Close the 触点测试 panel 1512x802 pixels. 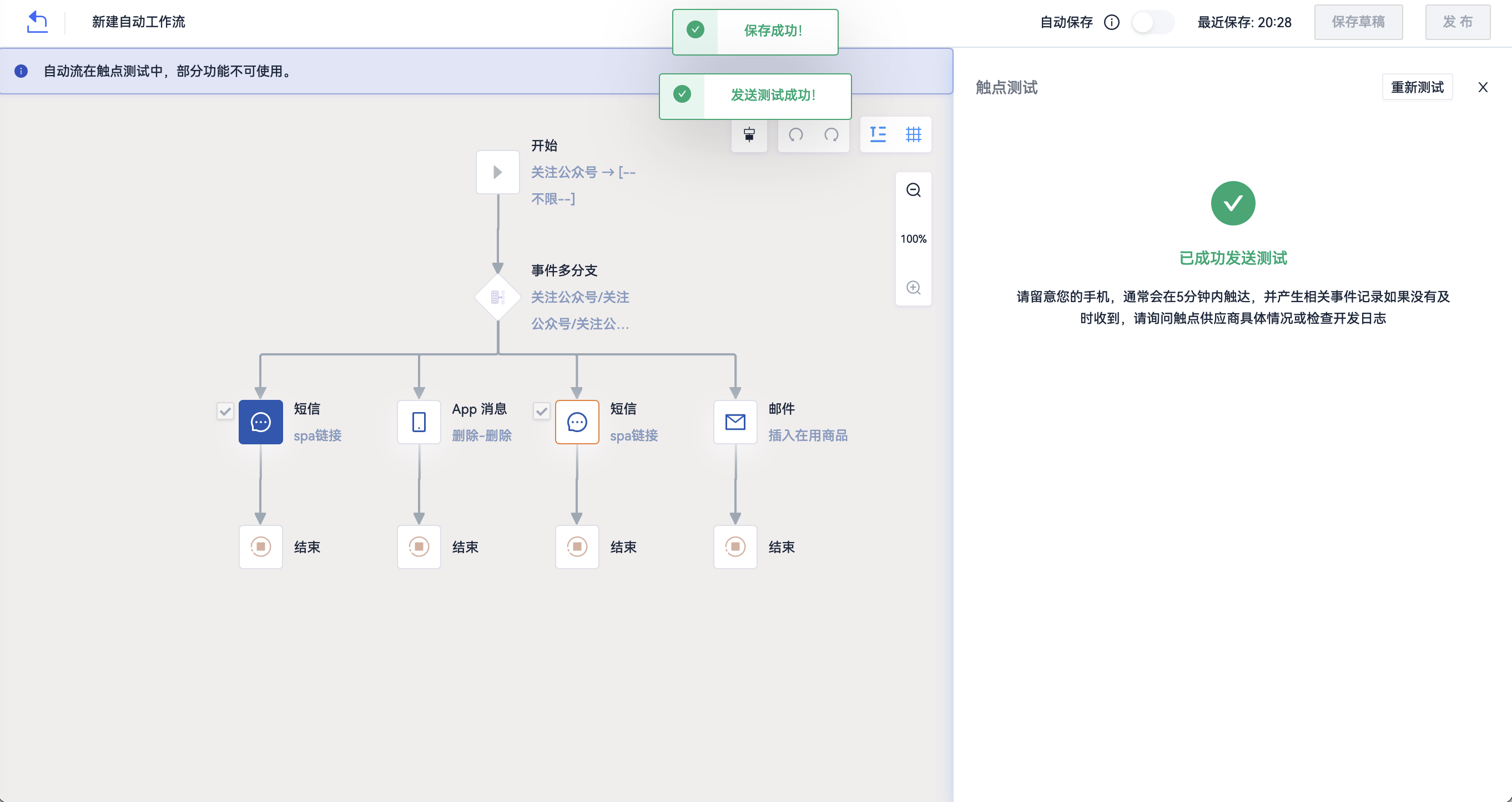pyautogui.click(x=1483, y=88)
